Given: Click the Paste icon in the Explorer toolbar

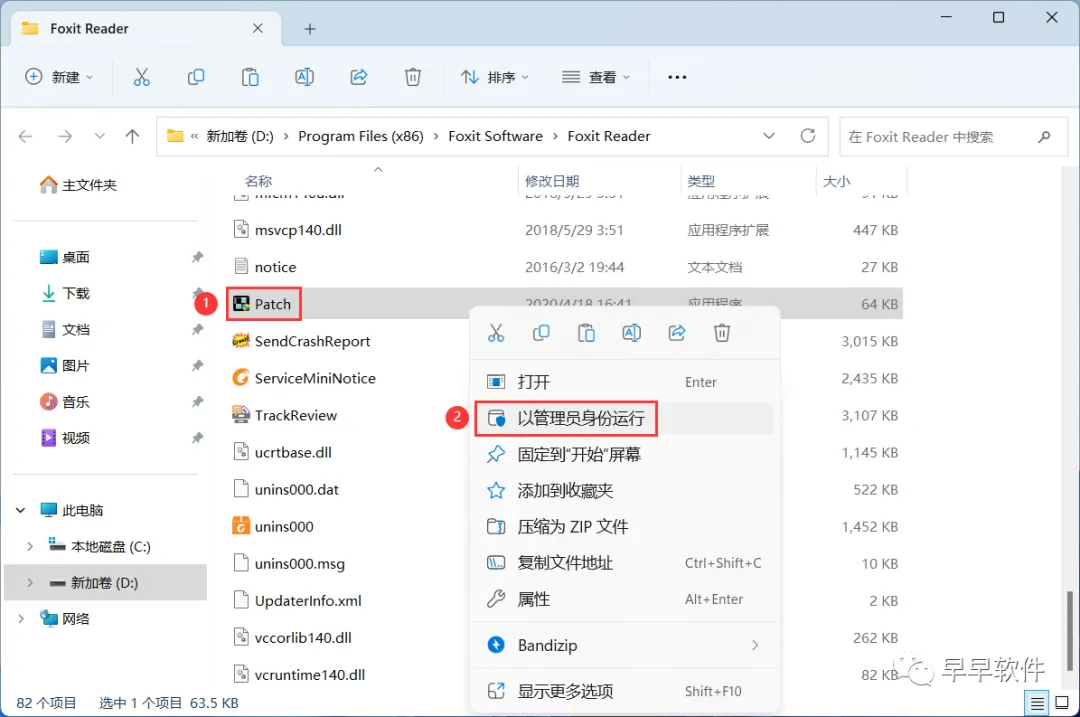Looking at the screenshot, I should point(250,77).
